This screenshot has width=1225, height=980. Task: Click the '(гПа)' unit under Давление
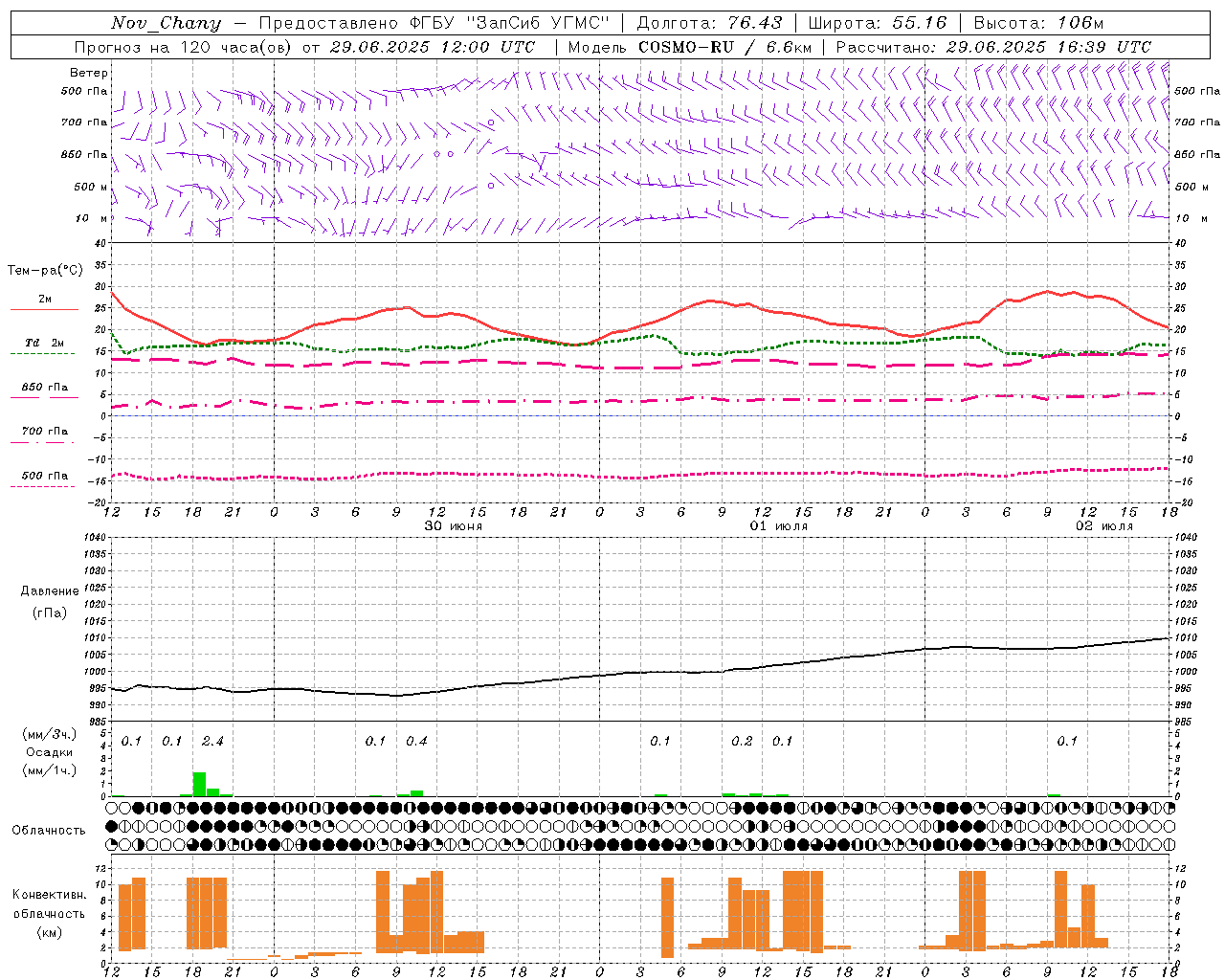pos(49,613)
